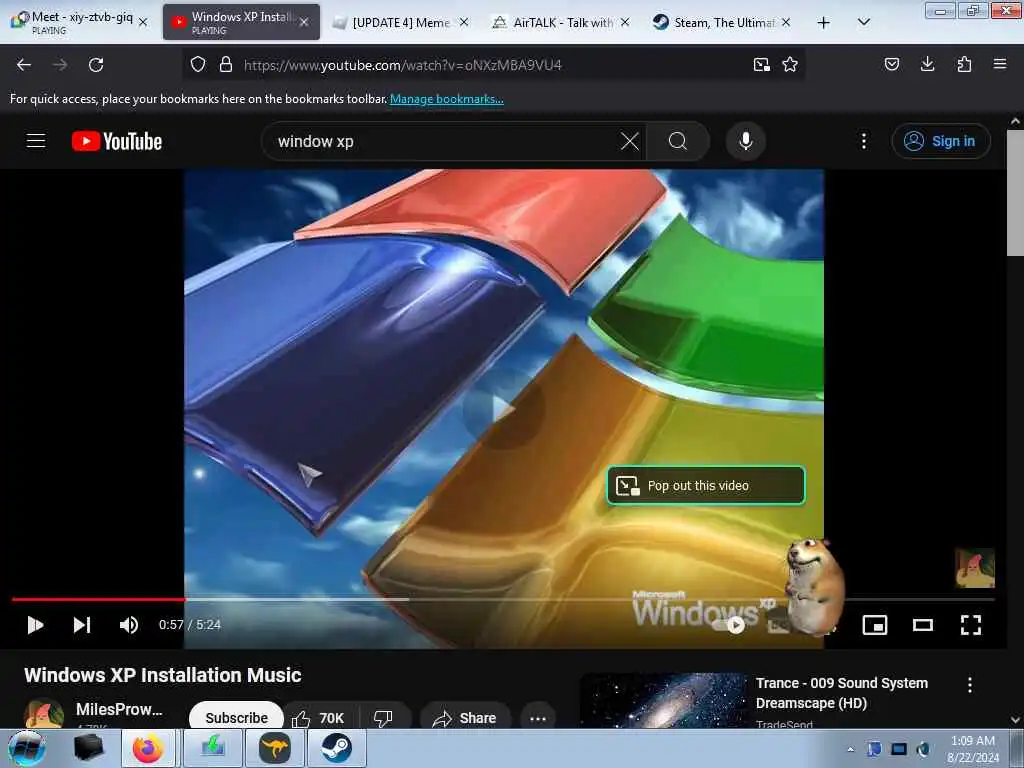Viewport: 1024px width, 768px height.
Task: Open the Firefox downloads panel
Action: pyautogui.click(x=927, y=64)
